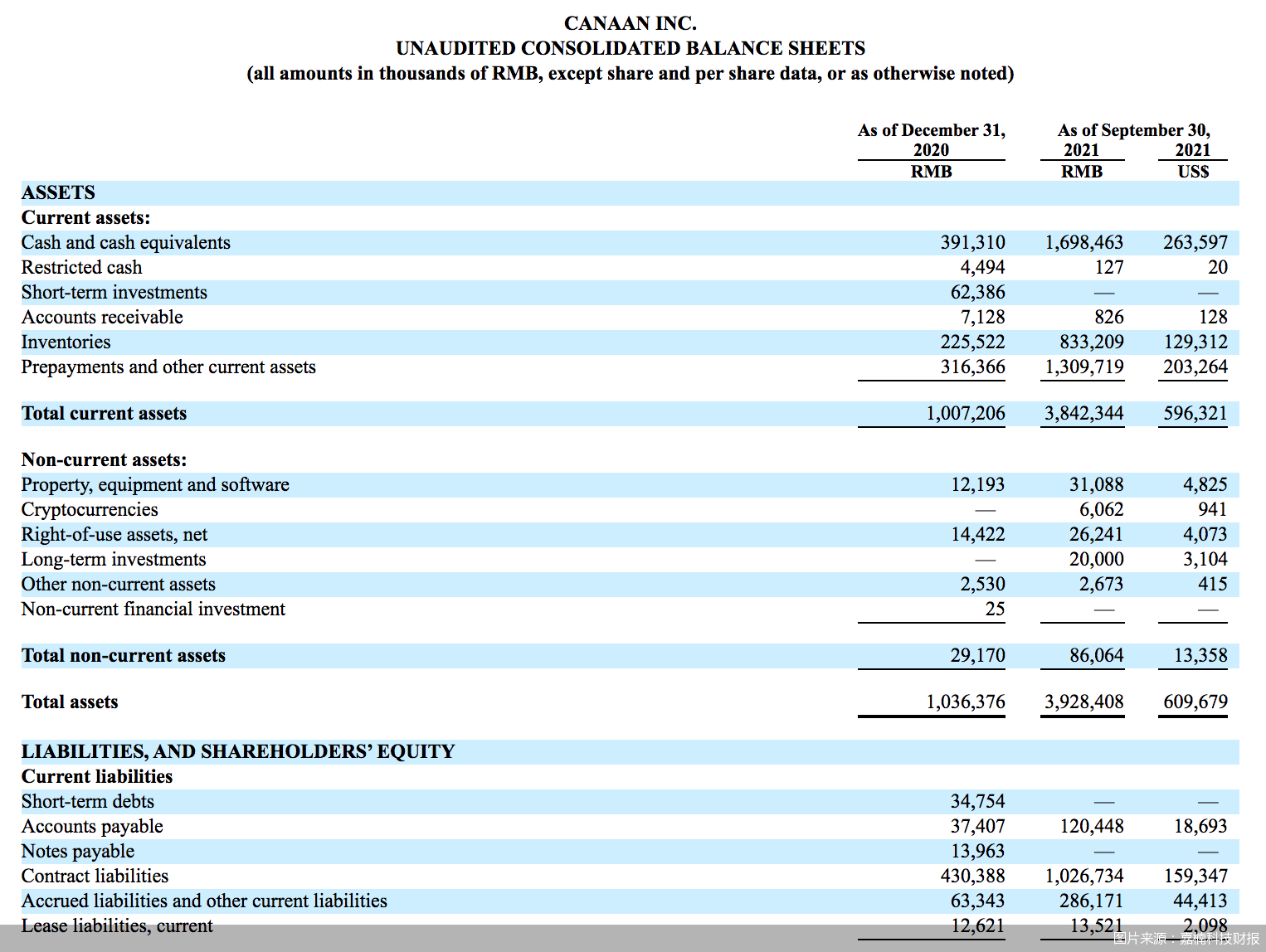The image size is (1266, 952).
Task: Click the 'US$' column currency label
Action: (x=1193, y=172)
